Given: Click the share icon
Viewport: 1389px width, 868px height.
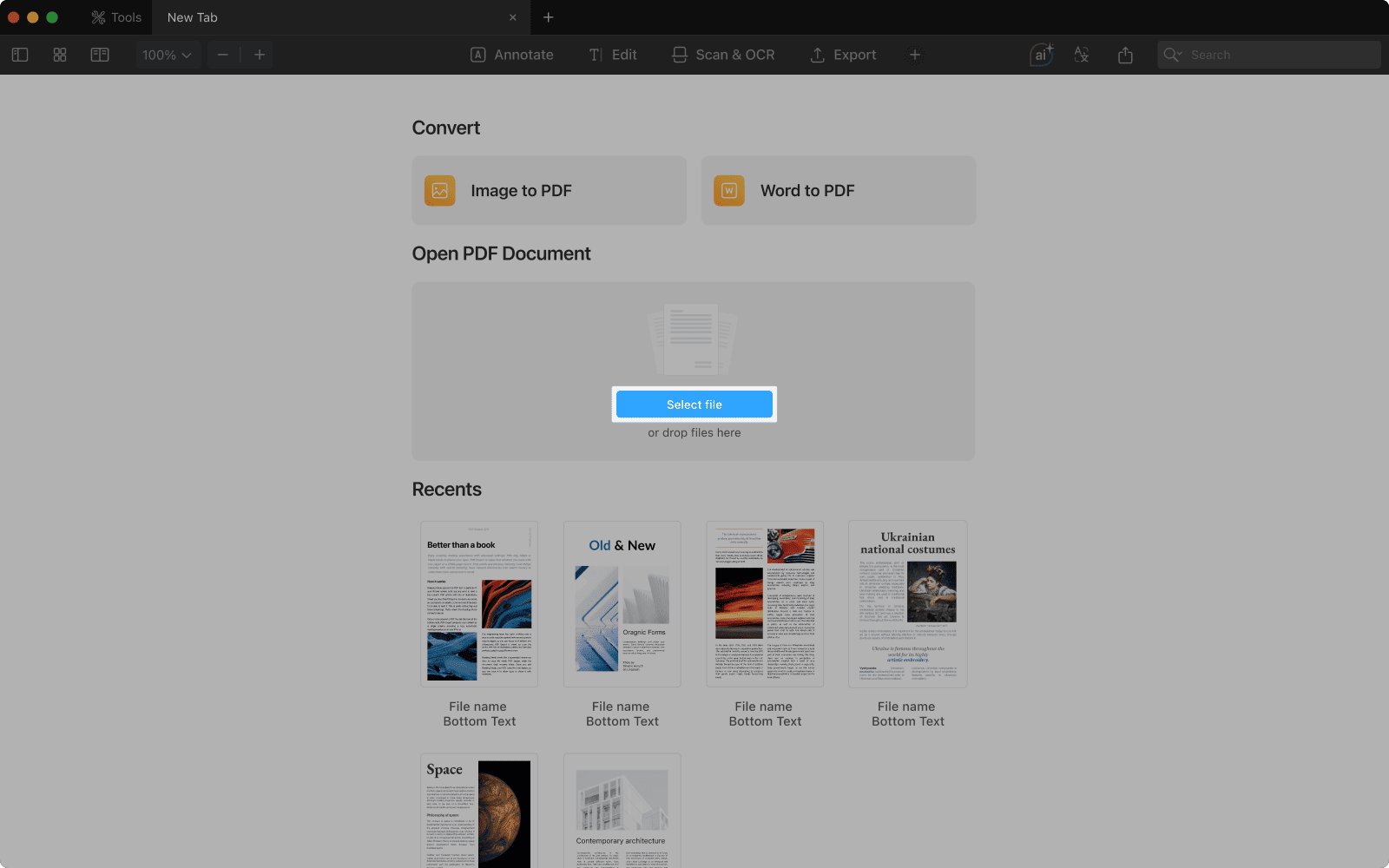Looking at the screenshot, I should [1125, 55].
